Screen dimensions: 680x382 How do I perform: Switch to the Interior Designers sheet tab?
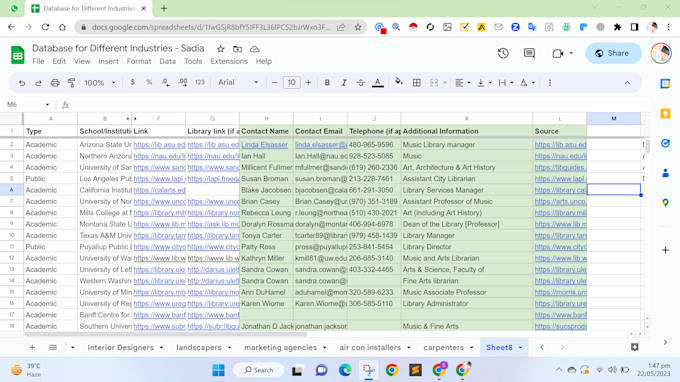point(121,347)
